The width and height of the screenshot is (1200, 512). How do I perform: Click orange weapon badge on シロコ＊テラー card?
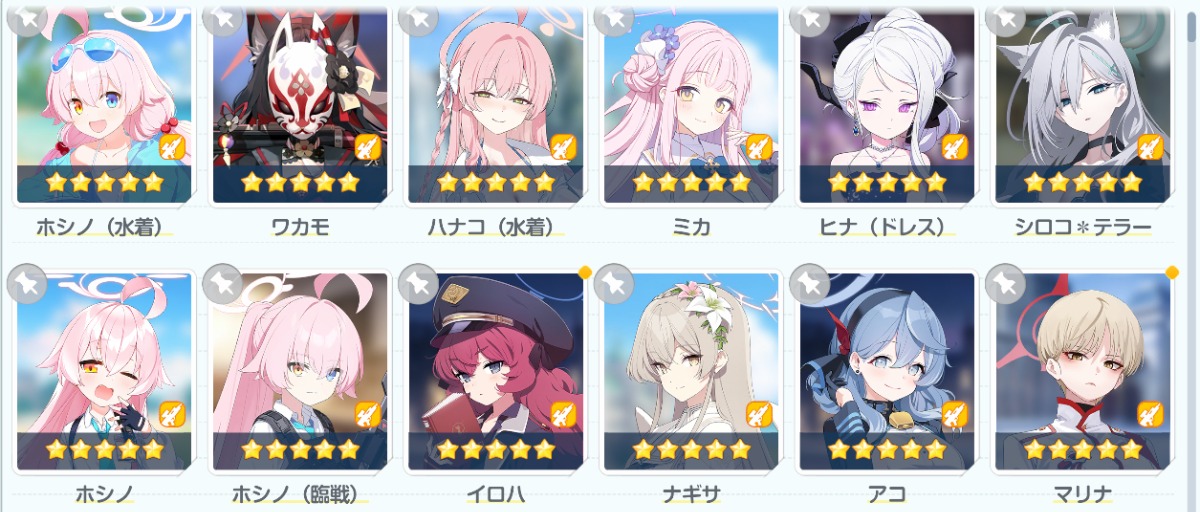pyautogui.click(x=1150, y=147)
